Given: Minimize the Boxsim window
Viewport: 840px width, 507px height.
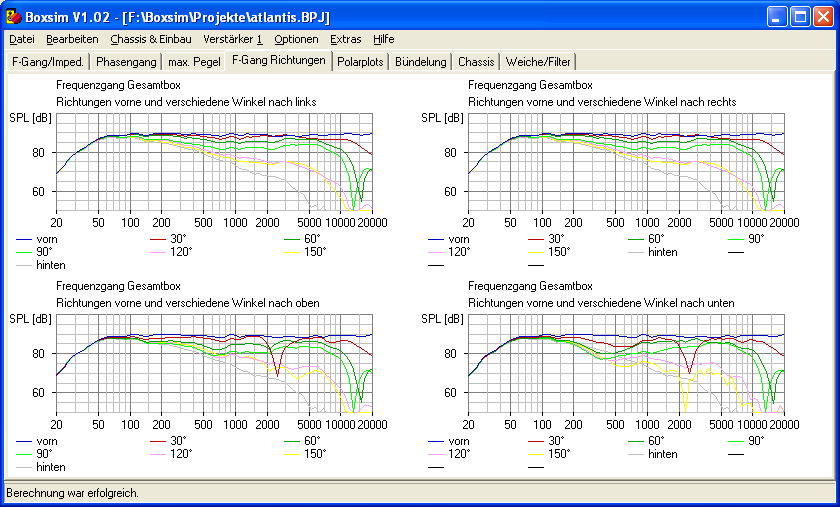Looking at the screenshot, I should click(x=777, y=17).
